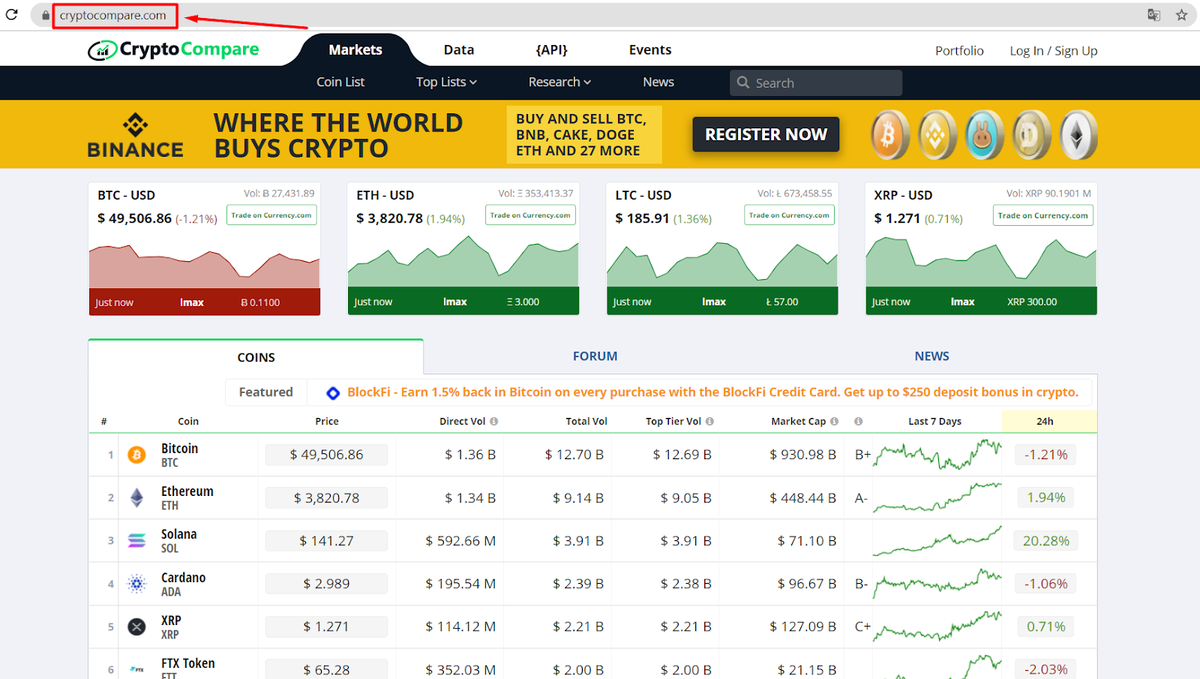Viewport: 1200px width, 679px height.
Task: Click the Featured label
Action: click(266, 392)
